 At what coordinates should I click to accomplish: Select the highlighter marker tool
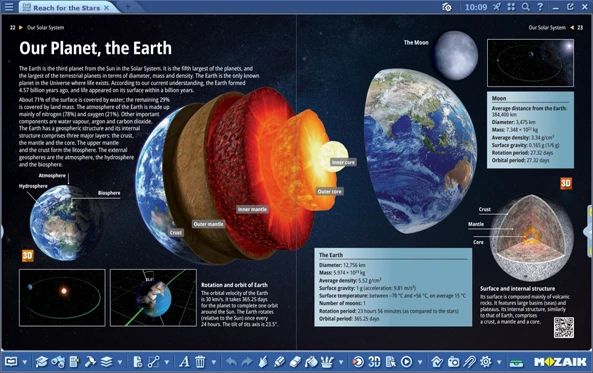point(279,362)
